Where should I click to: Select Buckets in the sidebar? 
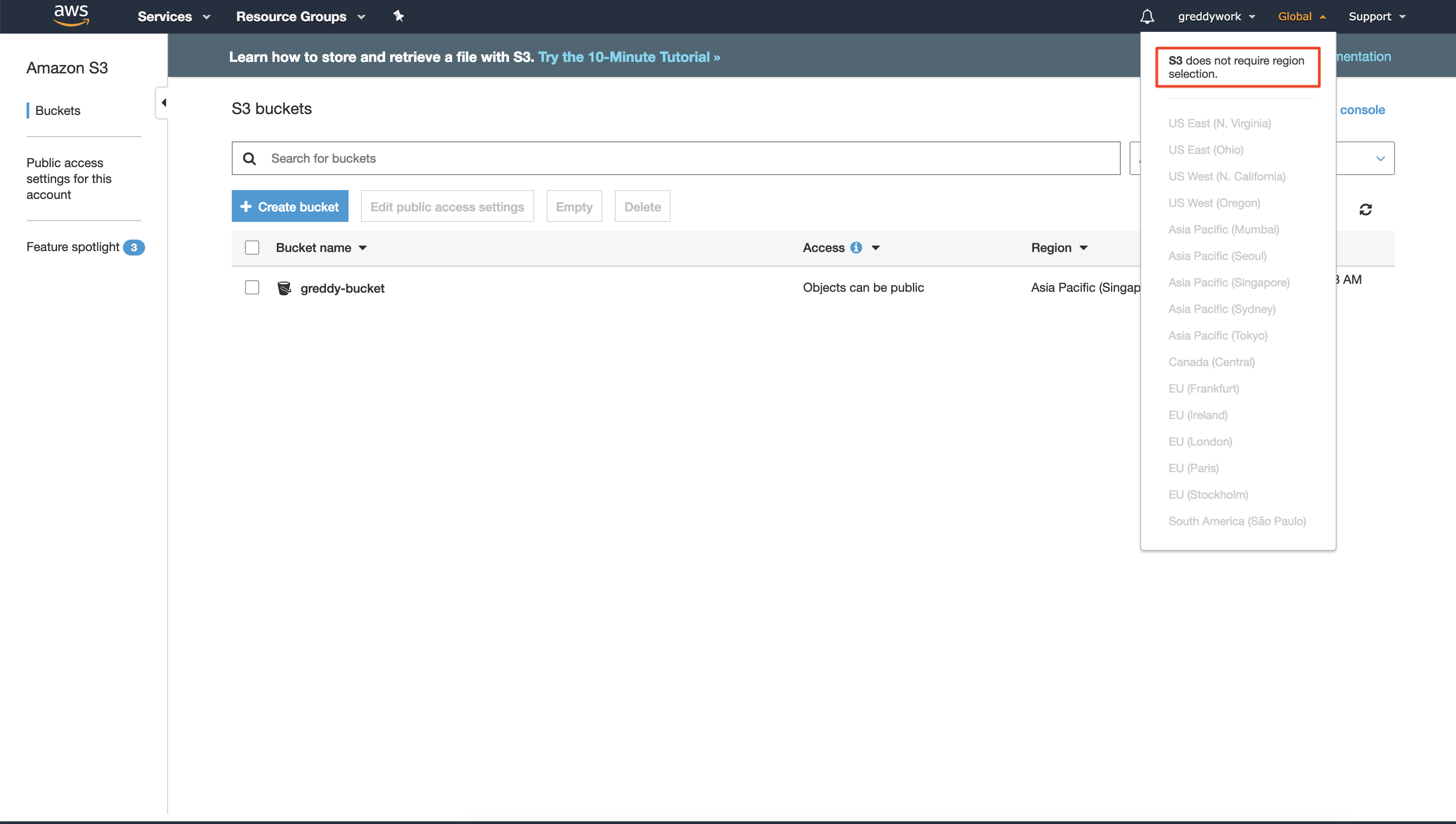point(58,111)
